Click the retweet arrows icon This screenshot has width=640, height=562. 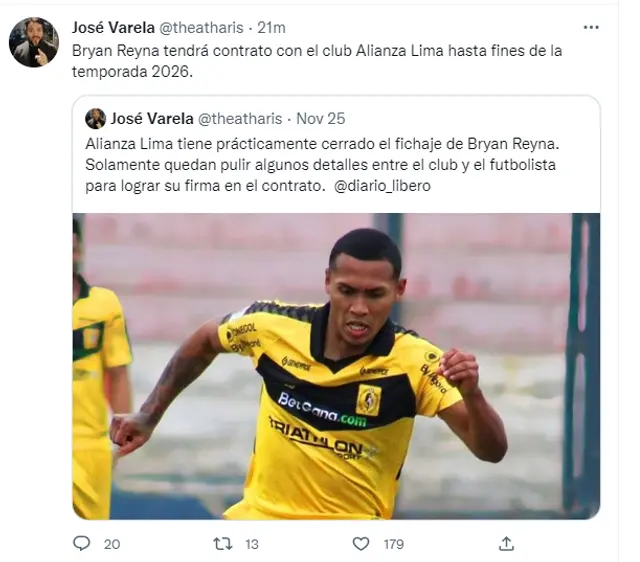223,544
